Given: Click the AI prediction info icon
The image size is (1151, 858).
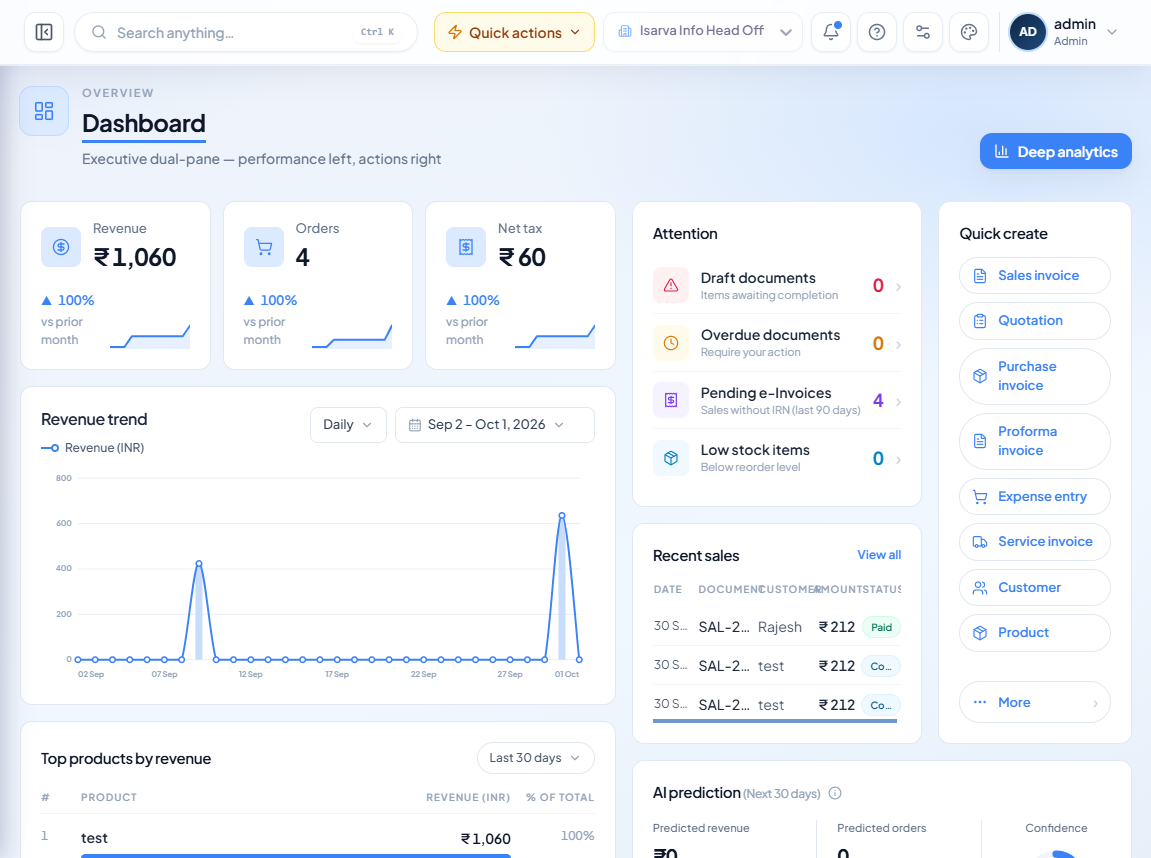Looking at the screenshot, I should click(835, 793).
